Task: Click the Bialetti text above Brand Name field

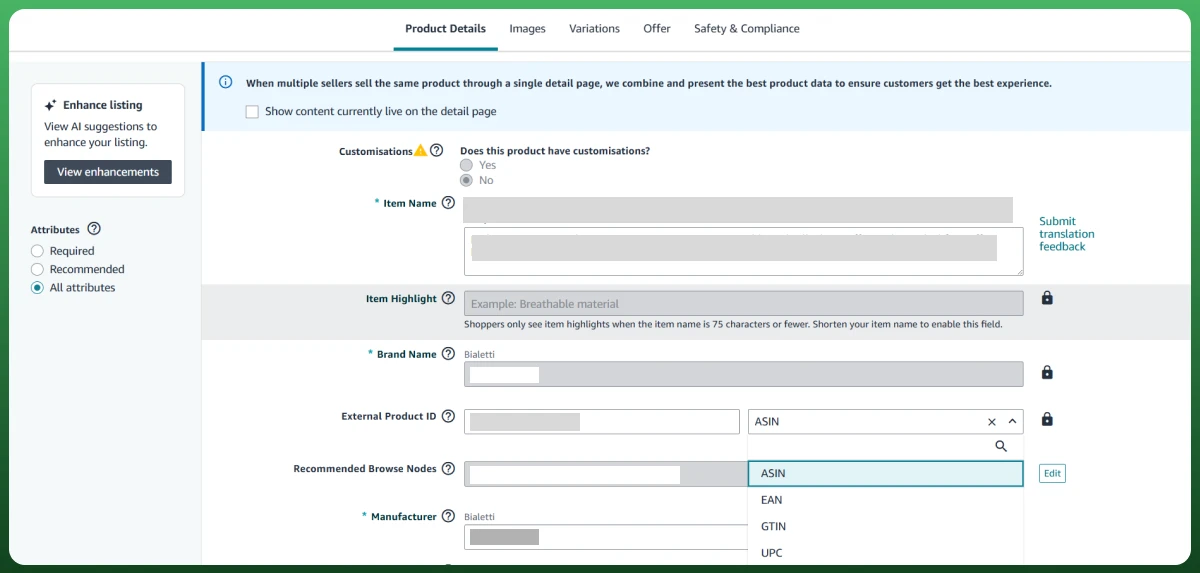Action: click(x=479, y=354)
